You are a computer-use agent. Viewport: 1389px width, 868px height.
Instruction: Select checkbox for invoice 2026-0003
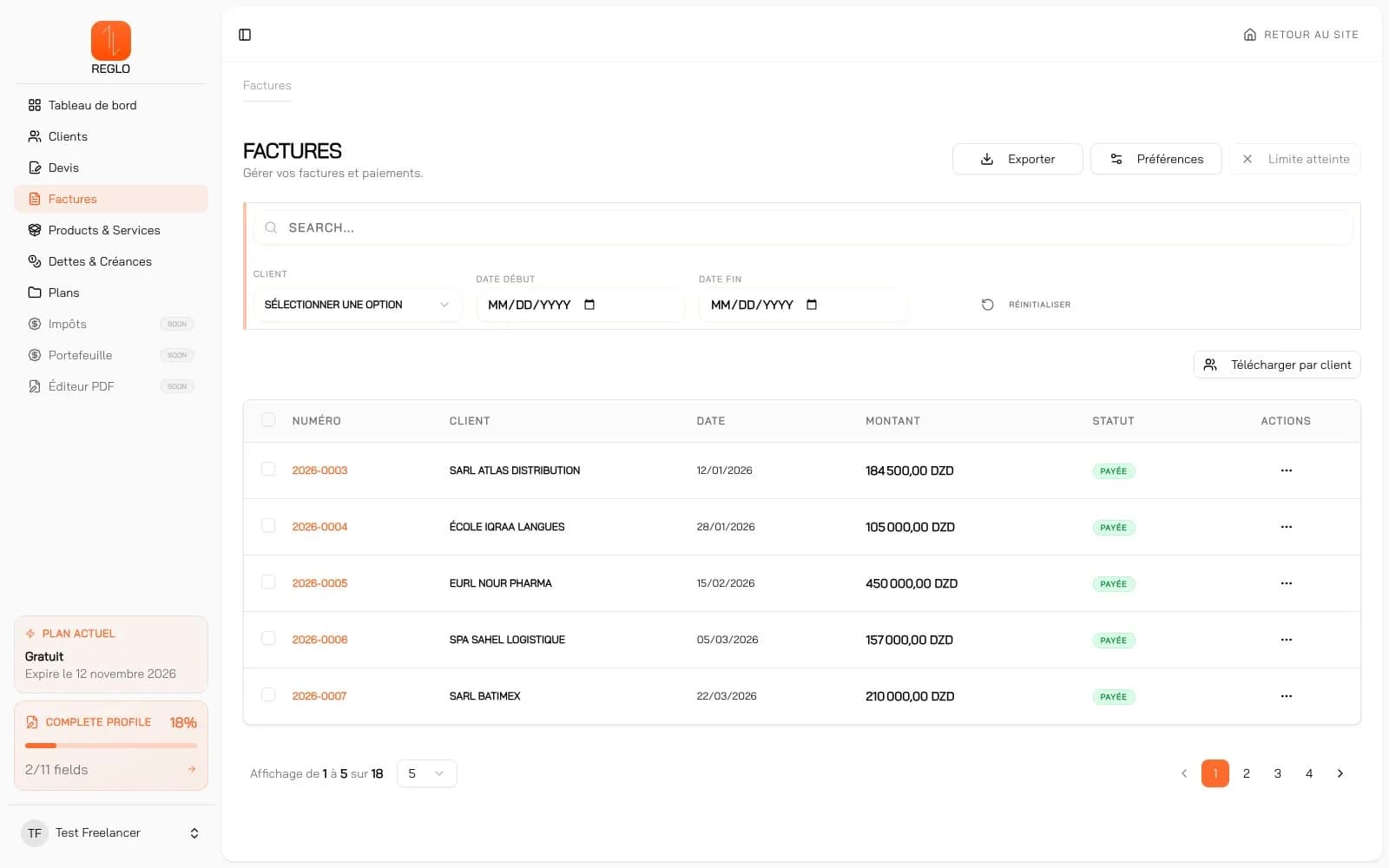pos(268,470)
